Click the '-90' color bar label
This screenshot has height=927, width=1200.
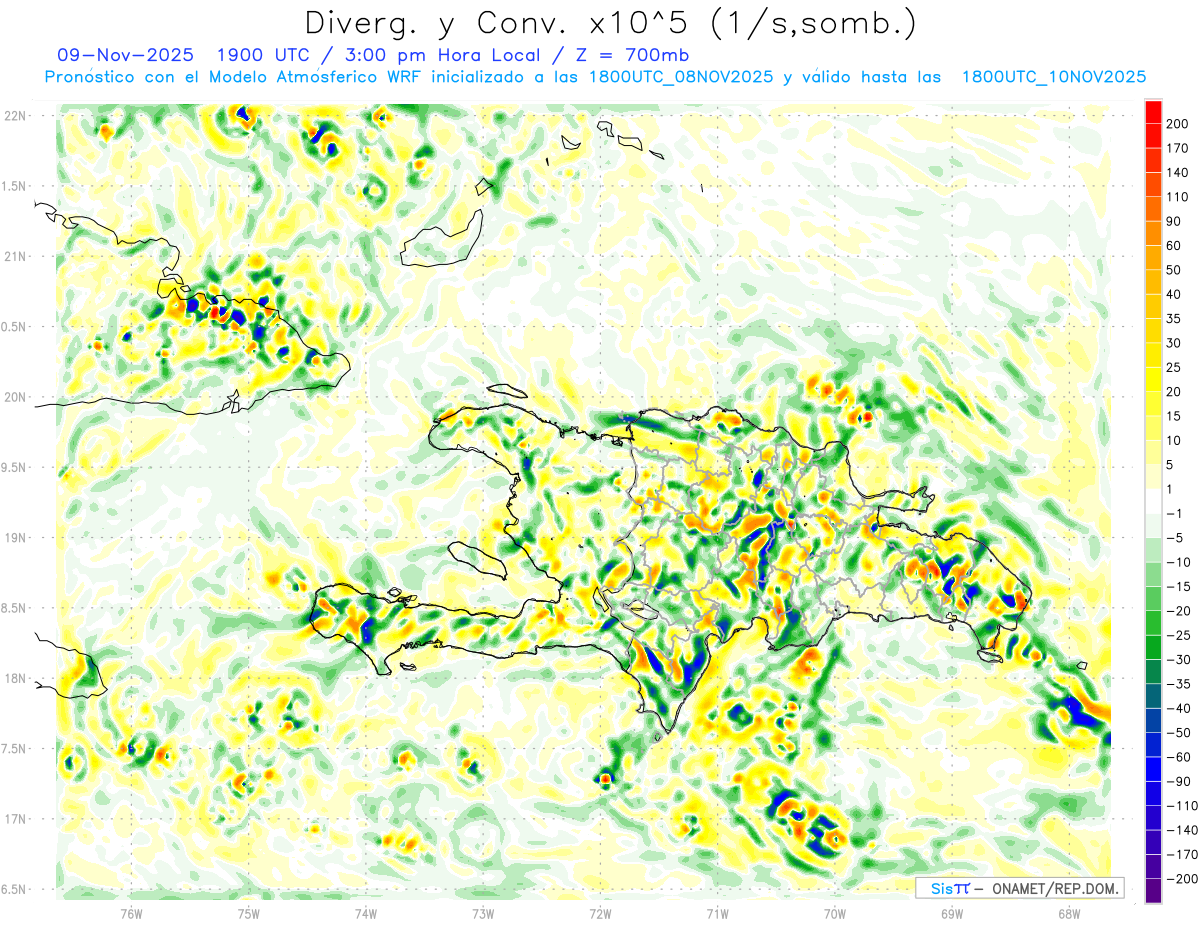1178,782
